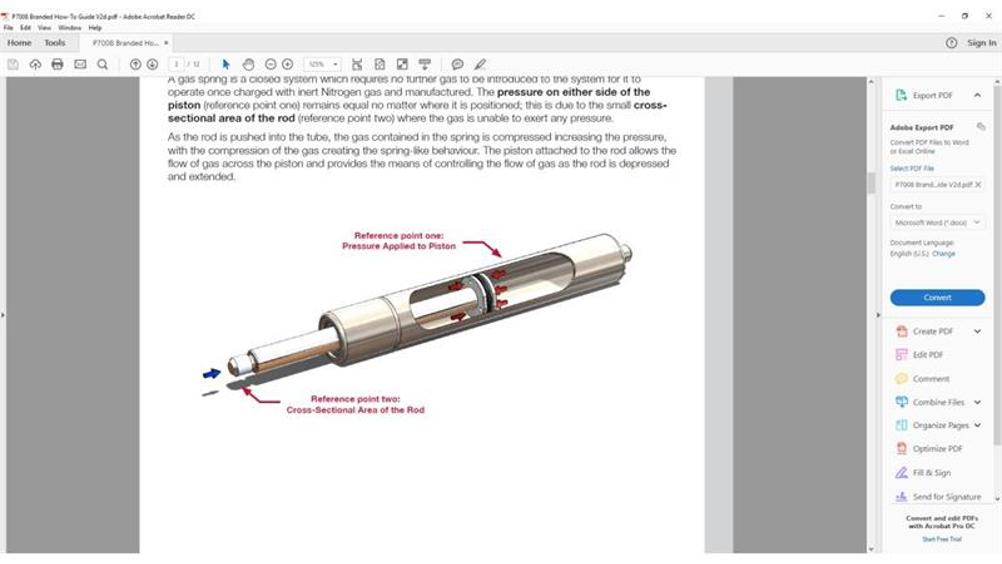Switch to the Tools tab
The image size is (1002, 564).
55,43
